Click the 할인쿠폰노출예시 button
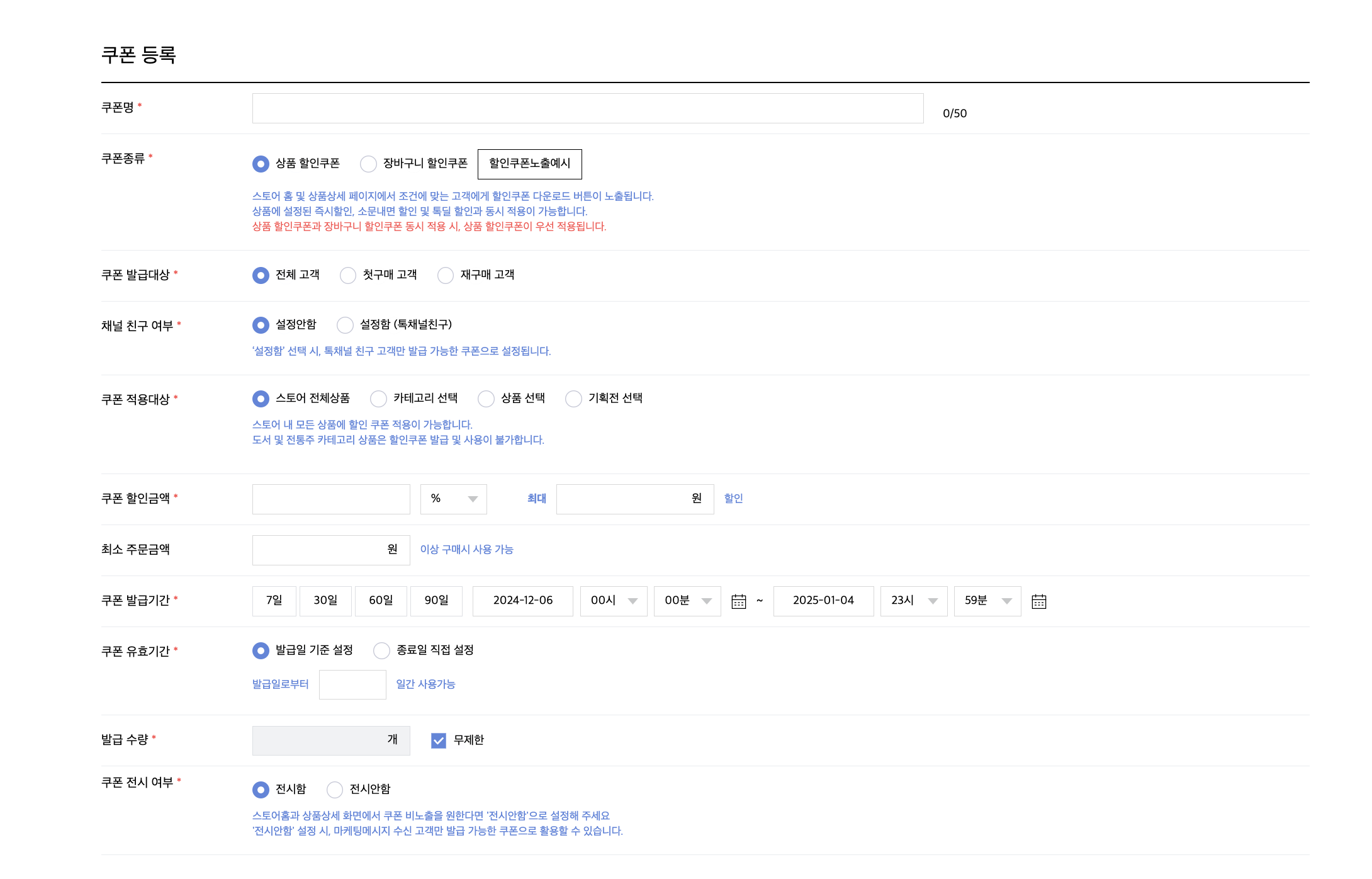The image size is (1372, 879). pyautogui.click(x=529, y=164)
